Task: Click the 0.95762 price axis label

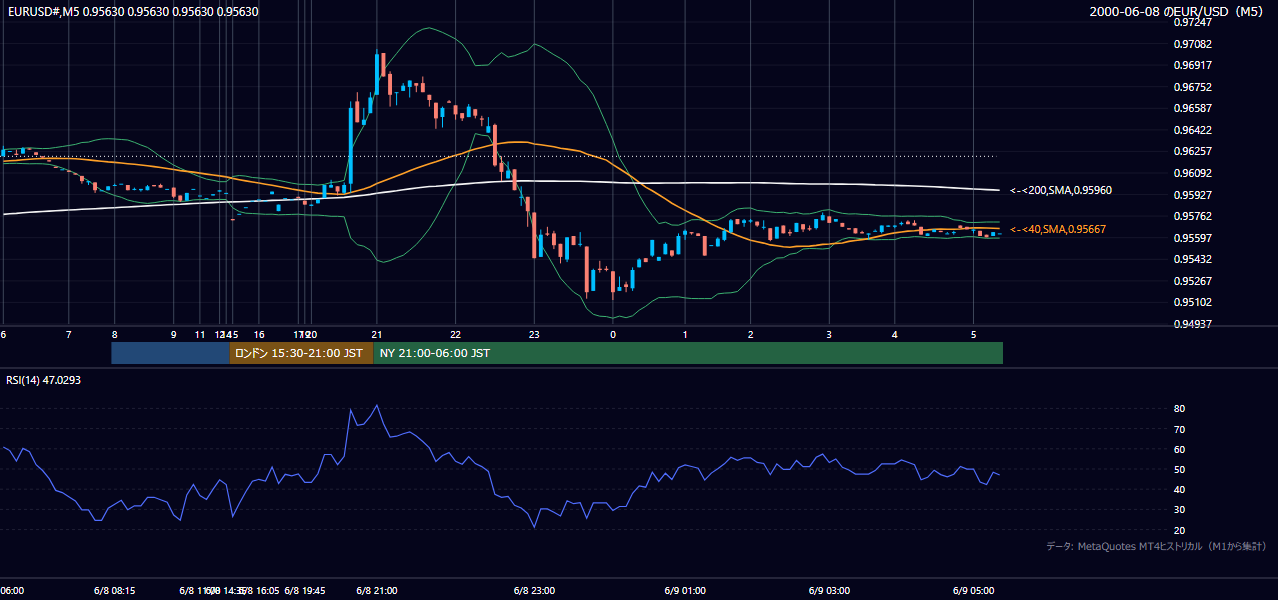Action: coord(1192,216)
